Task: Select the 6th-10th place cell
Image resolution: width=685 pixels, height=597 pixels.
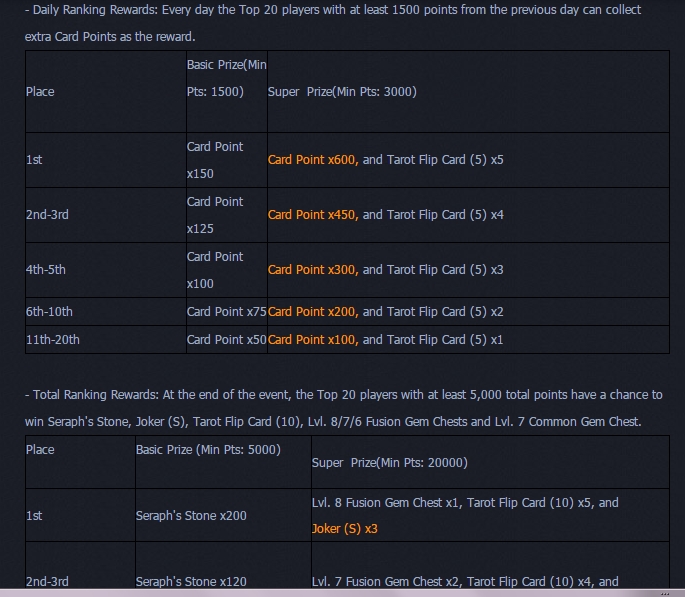Action: [50, 312]
